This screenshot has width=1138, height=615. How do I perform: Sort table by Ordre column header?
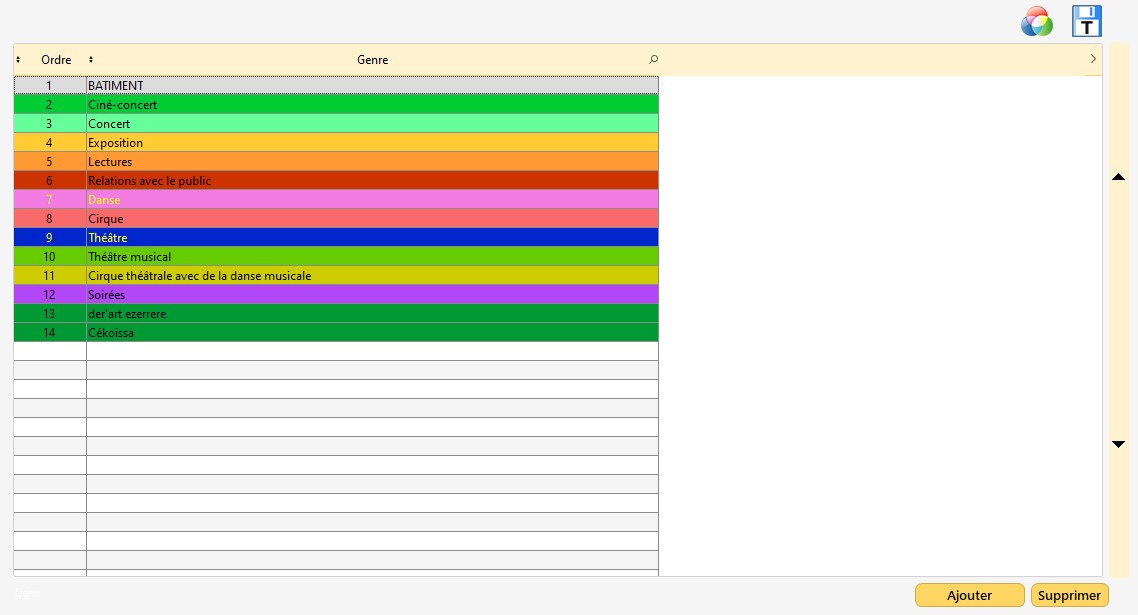tap(56, 60)
